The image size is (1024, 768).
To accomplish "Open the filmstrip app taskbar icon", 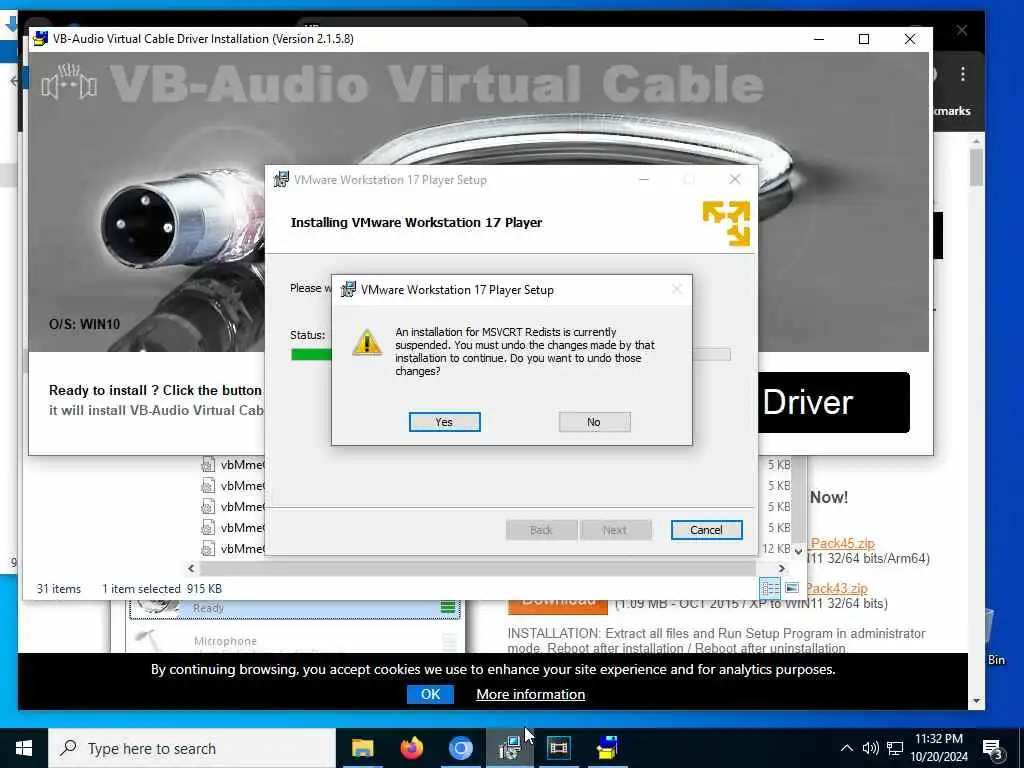I will point(558,748).
